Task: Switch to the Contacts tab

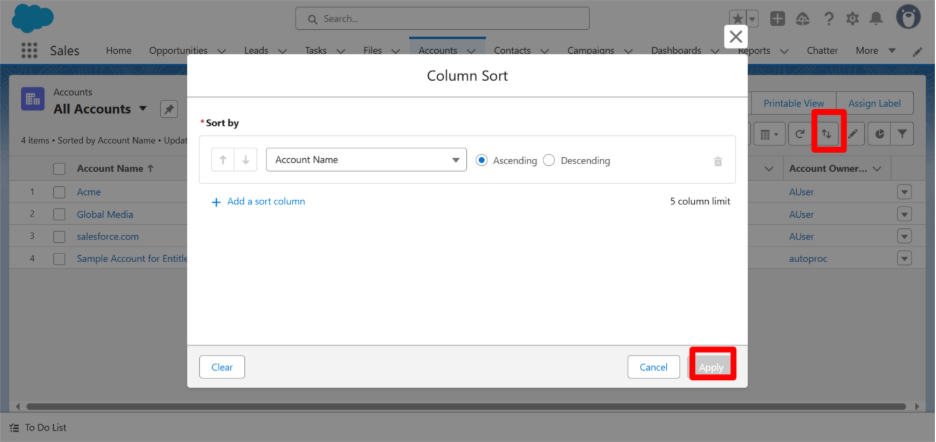Action: pyautogui.click(x=512, y=51)
